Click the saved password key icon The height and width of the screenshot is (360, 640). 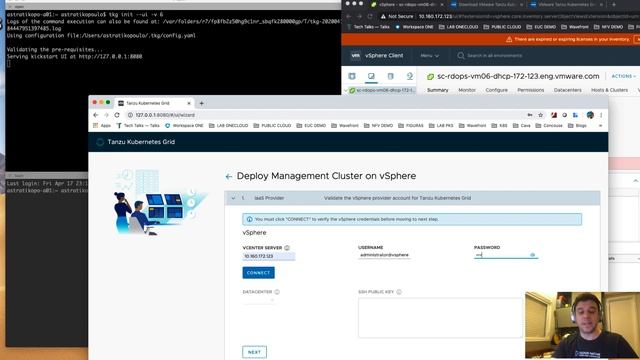point(530,115)
